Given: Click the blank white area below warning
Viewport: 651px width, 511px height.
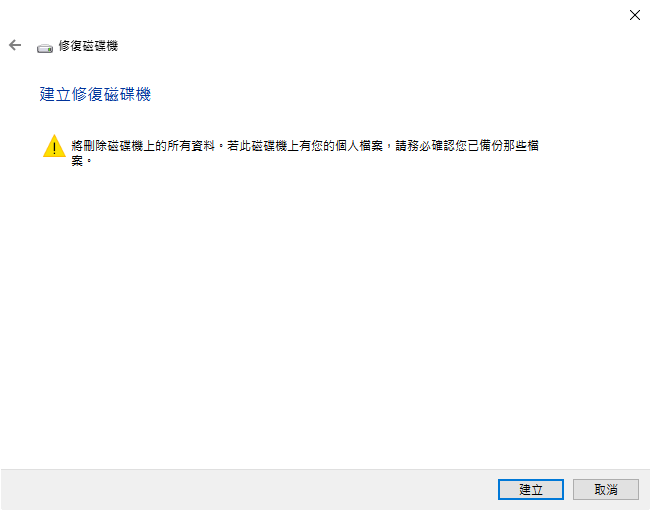Looking at the screenshot, I should click(x=324, y=315).
